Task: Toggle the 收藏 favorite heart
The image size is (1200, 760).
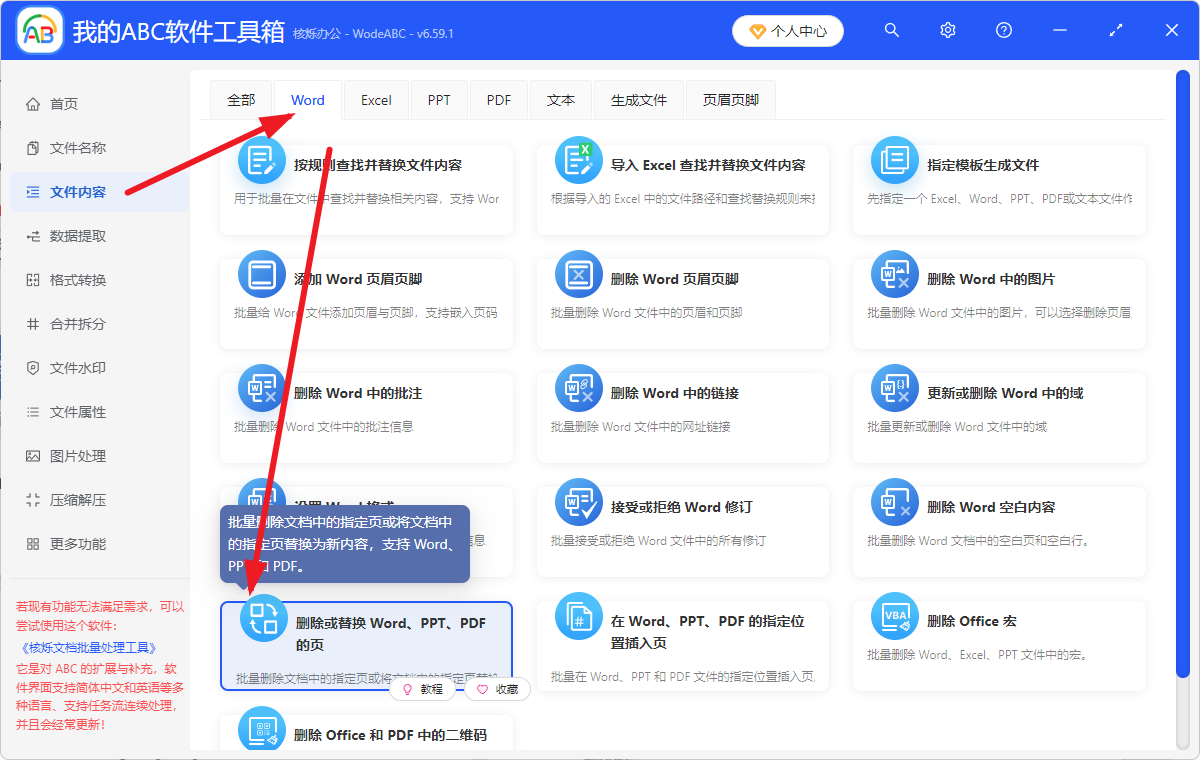Action: [x=497, y=689]
